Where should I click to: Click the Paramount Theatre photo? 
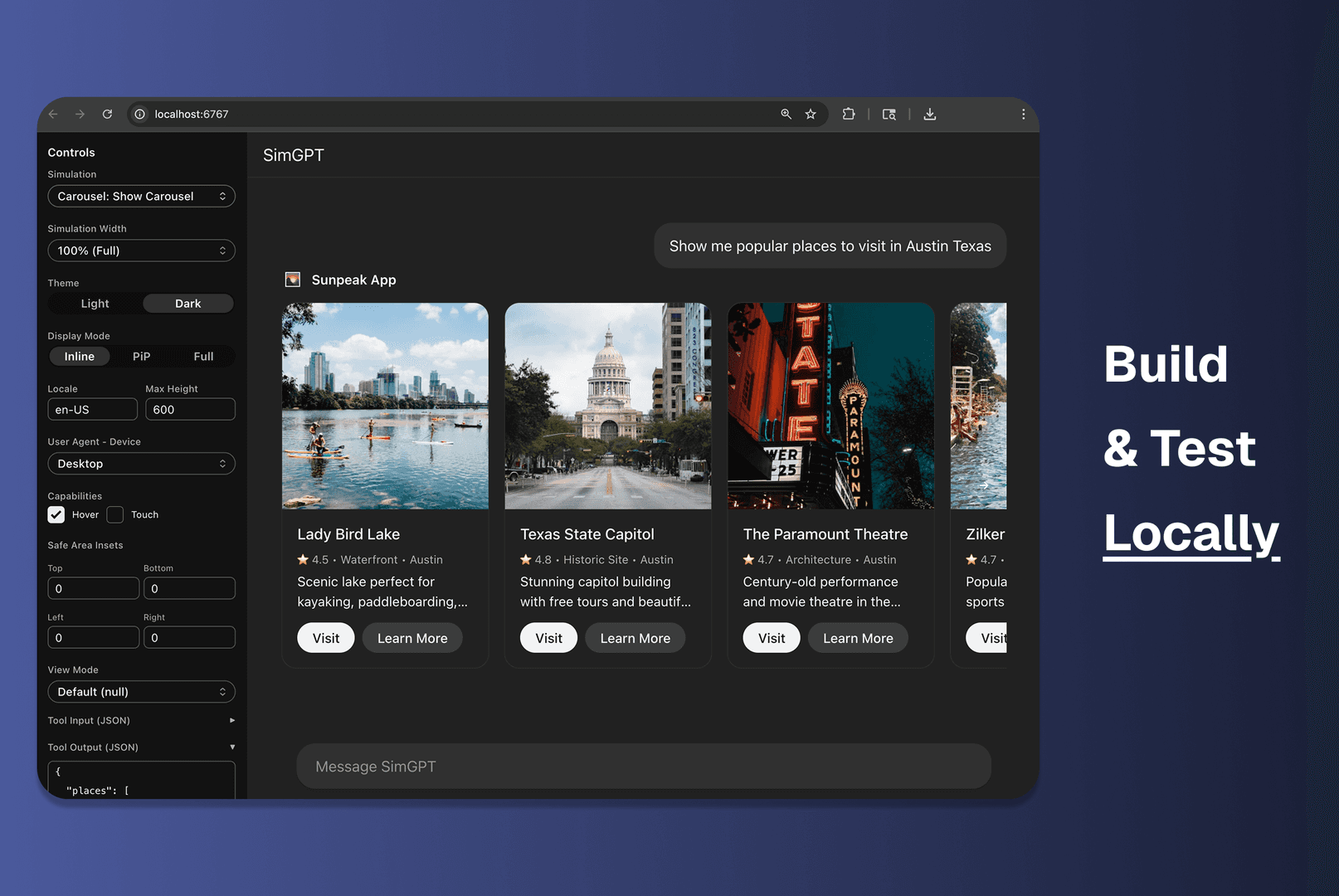click(830, 406)
